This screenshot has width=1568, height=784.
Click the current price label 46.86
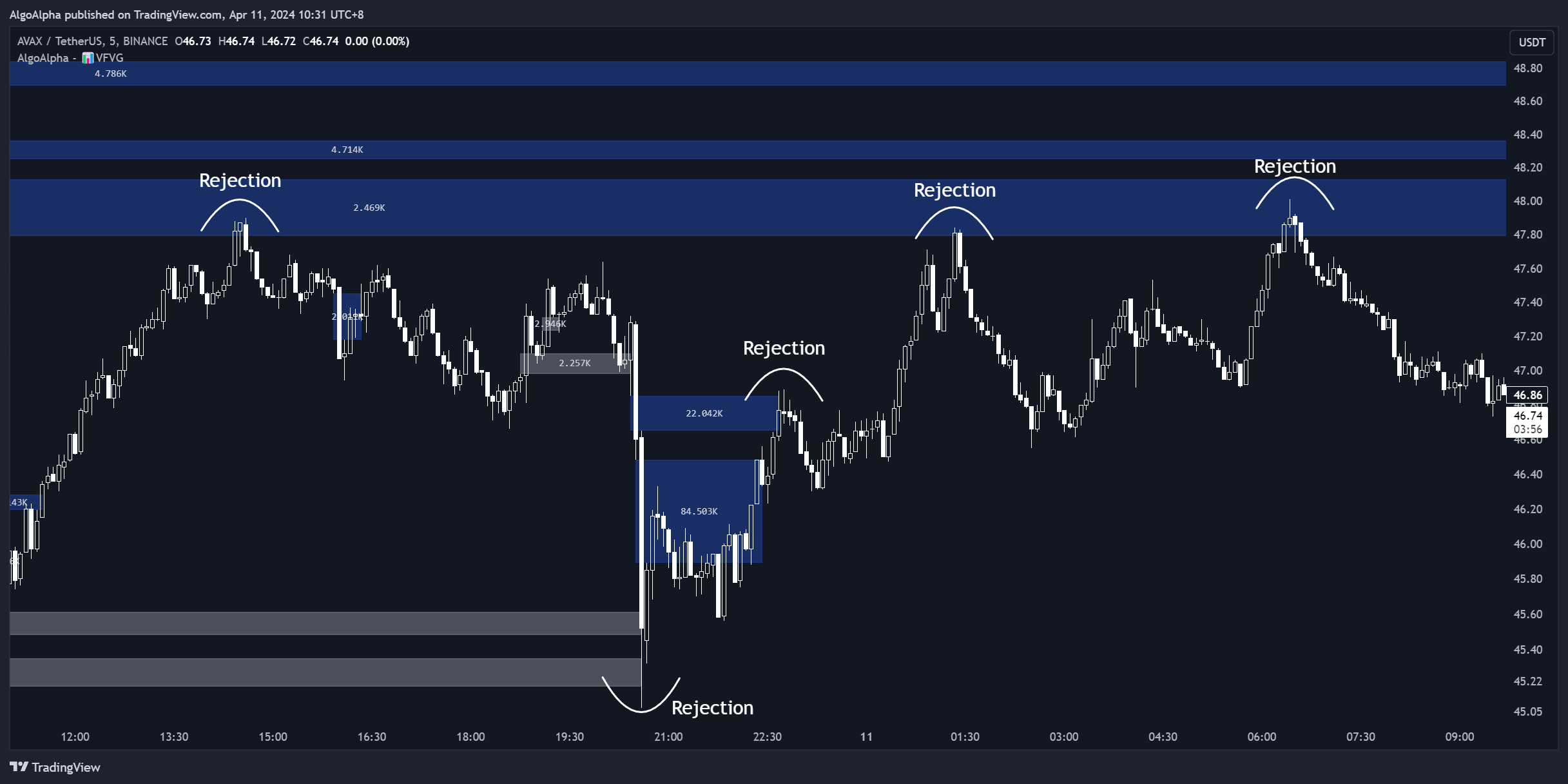(x=1527, y=395)
